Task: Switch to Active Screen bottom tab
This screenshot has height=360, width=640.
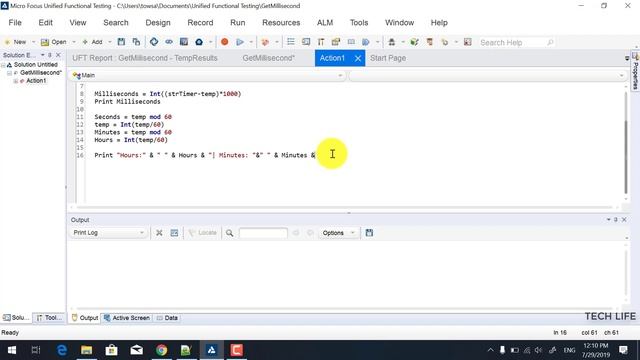Action: [127, 318]
